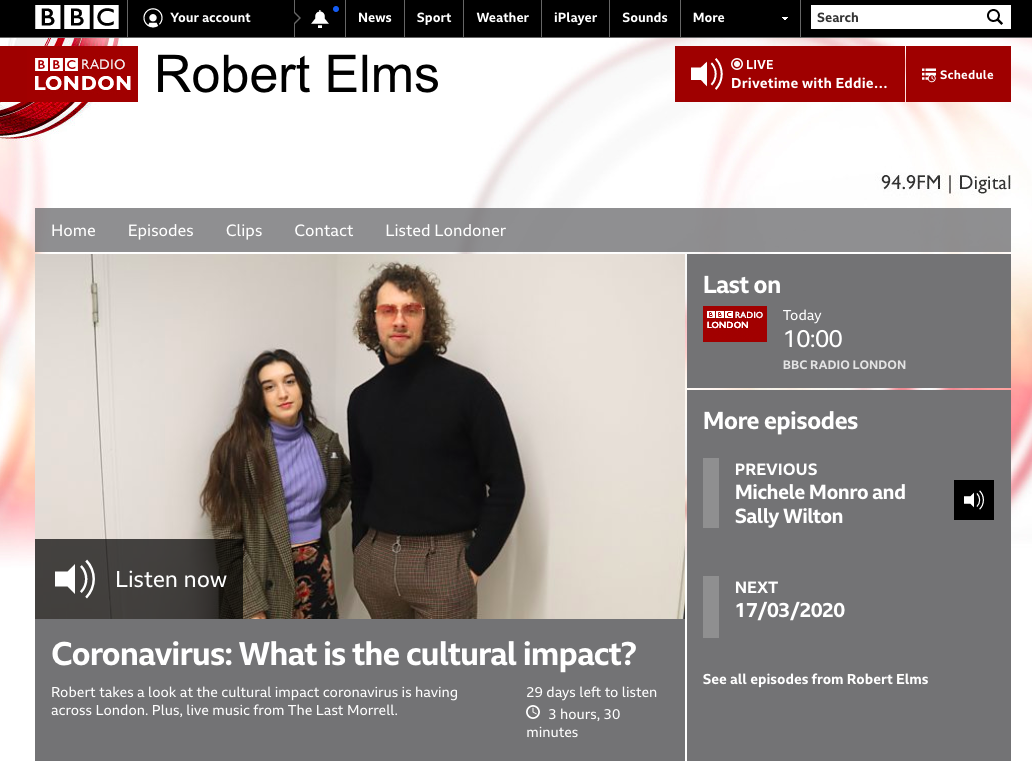This screenshot has width=1032, height=771.
Task: Play live Drivetime with Eddie speaker icon
Action: pos(706,74)
